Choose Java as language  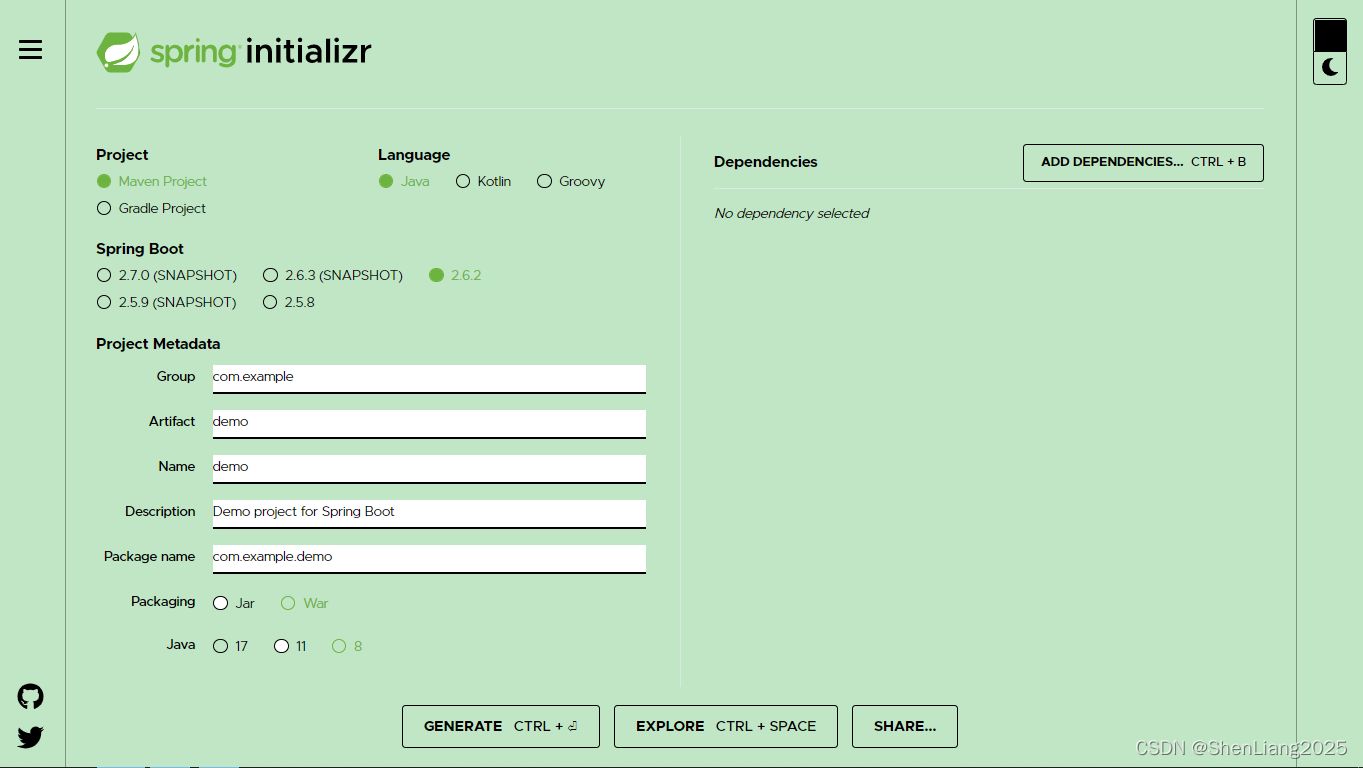pyautogui.click(x=404, y=181)
